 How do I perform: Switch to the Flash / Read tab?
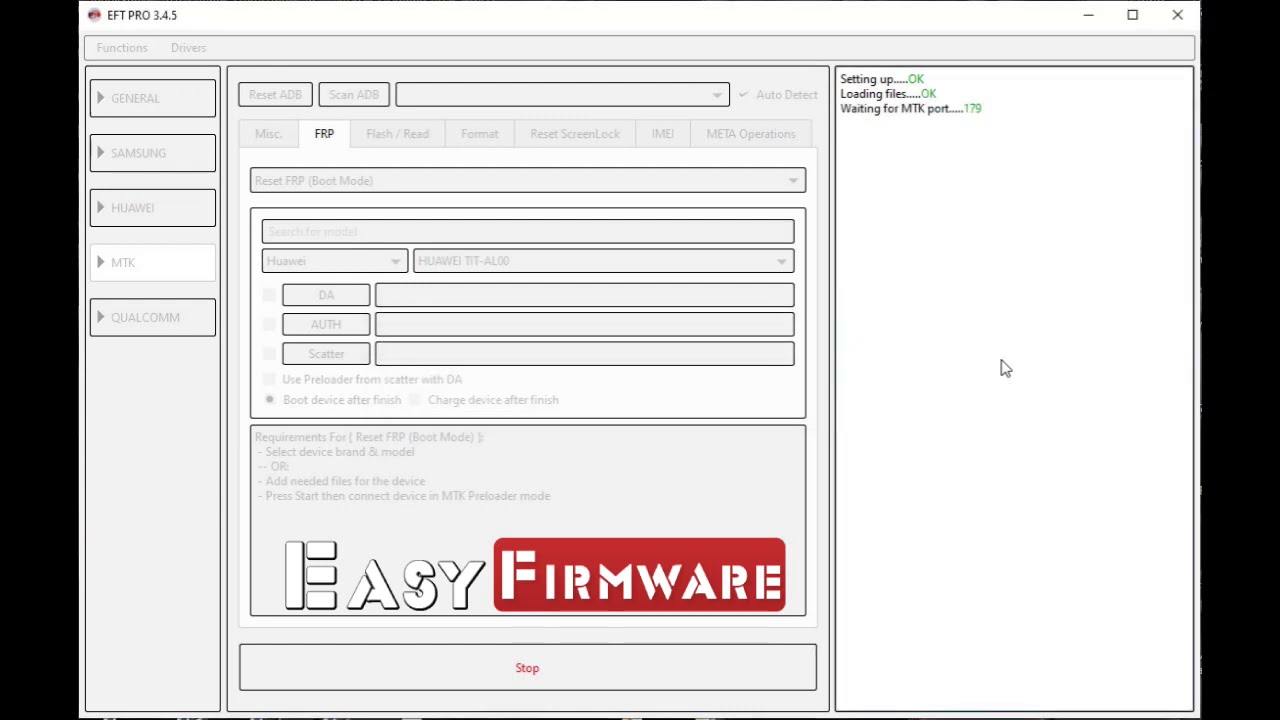pyautogui.click(x=397, y=134)
